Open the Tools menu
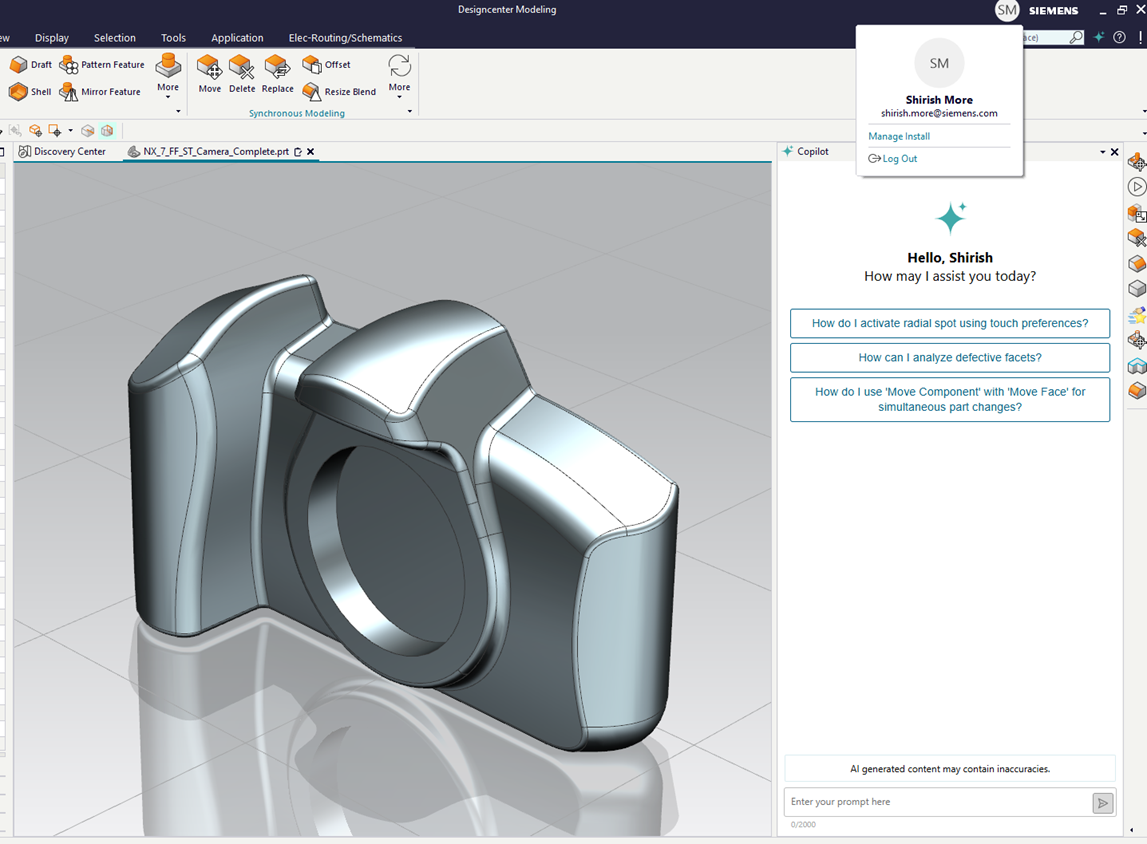Screen dimensions: 1147x844 173,38
